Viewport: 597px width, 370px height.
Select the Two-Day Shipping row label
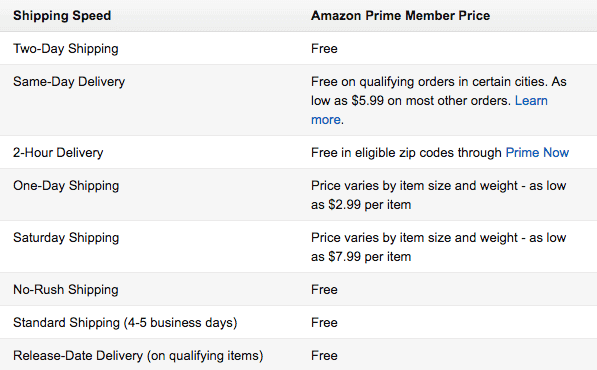pyautogui.click(x=66, y=49)
